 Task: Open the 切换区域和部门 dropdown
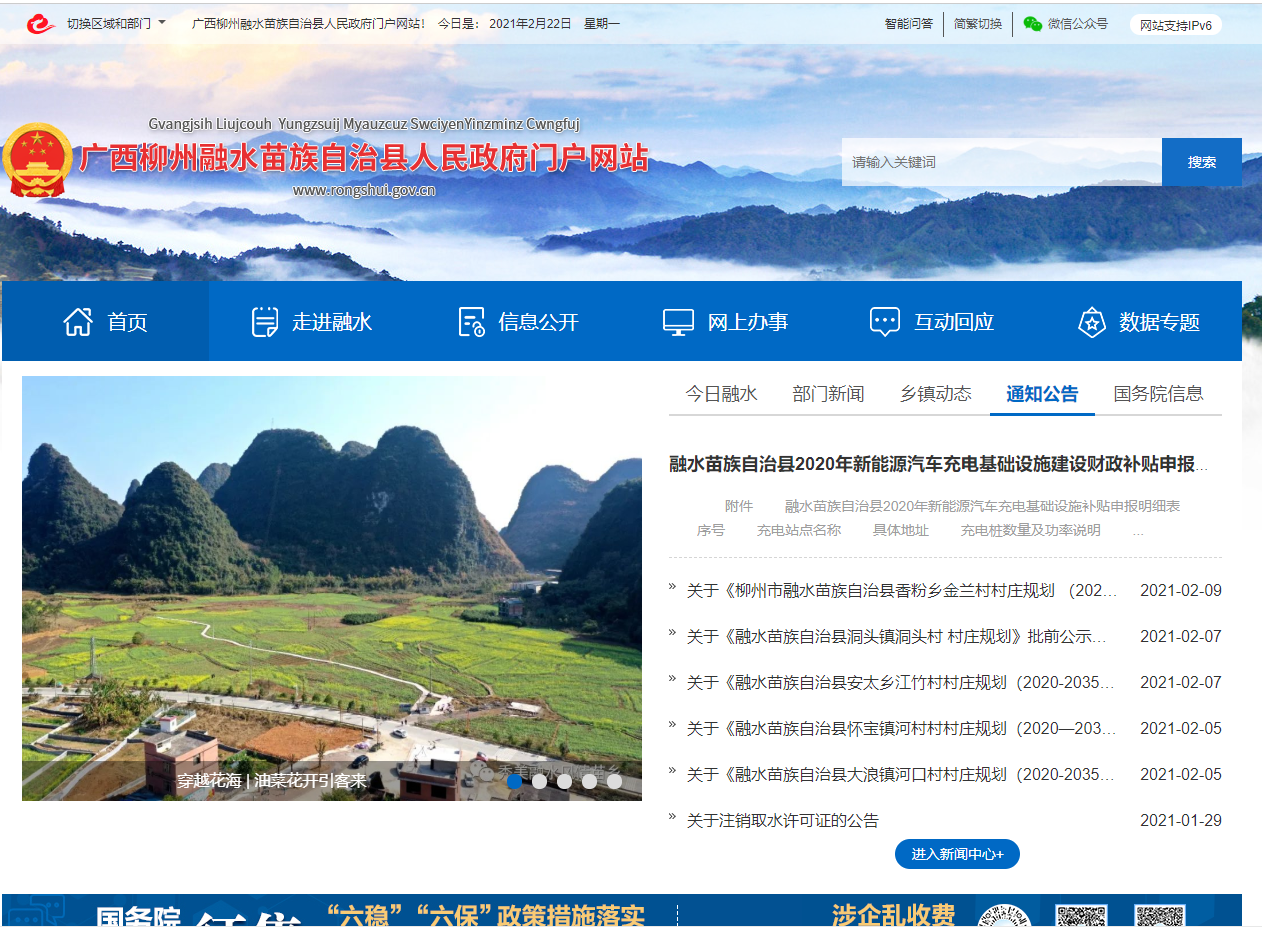[116, 23]
